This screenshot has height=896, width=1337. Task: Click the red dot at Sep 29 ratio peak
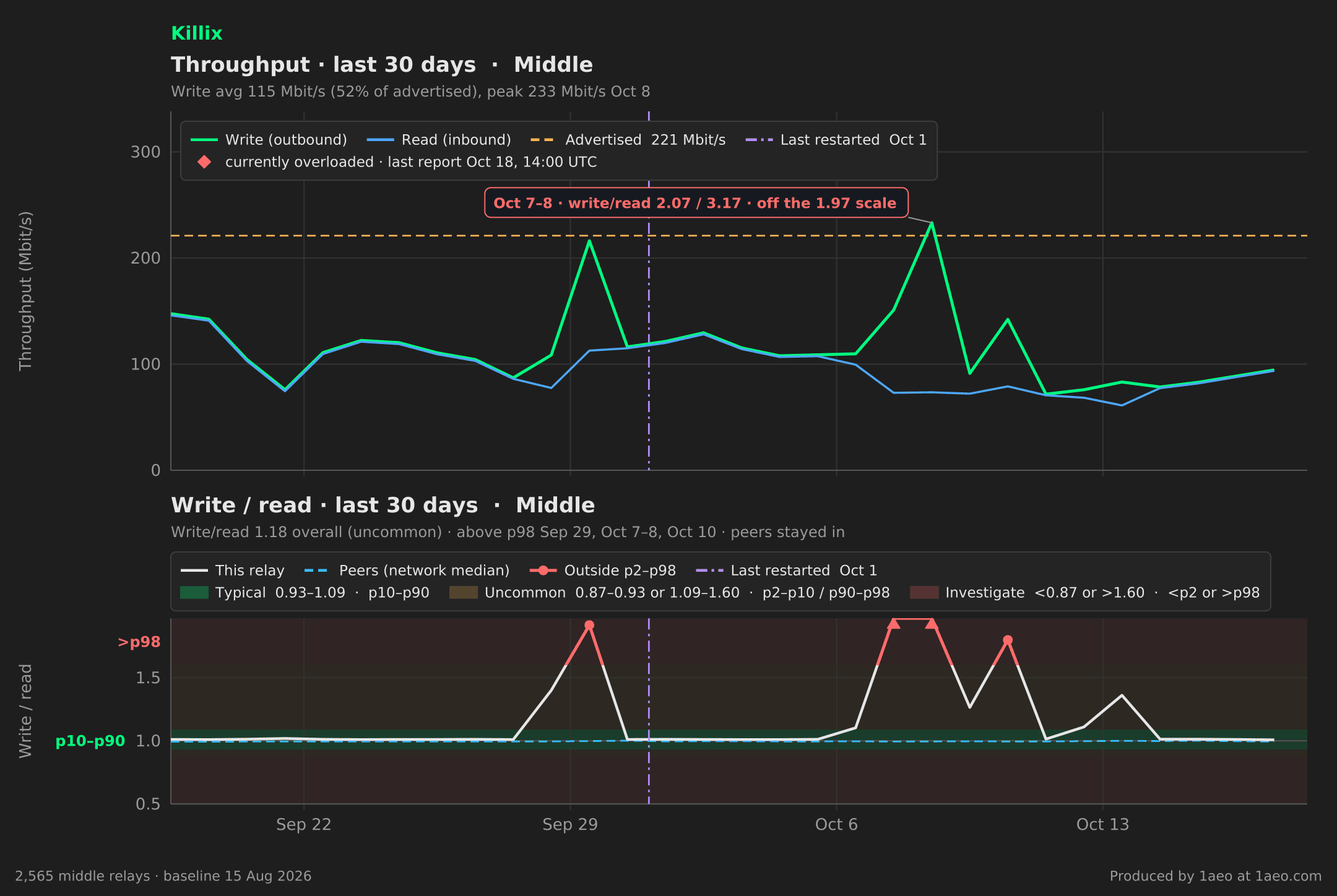(589, 625)
